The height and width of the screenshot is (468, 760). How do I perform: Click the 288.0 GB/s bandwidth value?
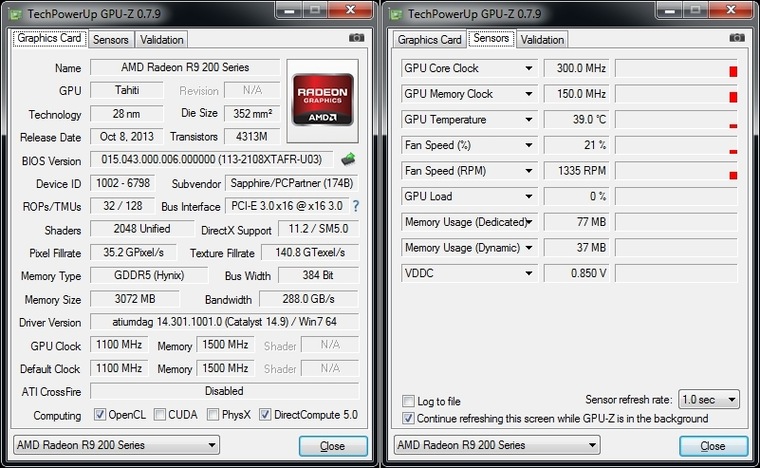pyautogui.click(x=309, y=299)
